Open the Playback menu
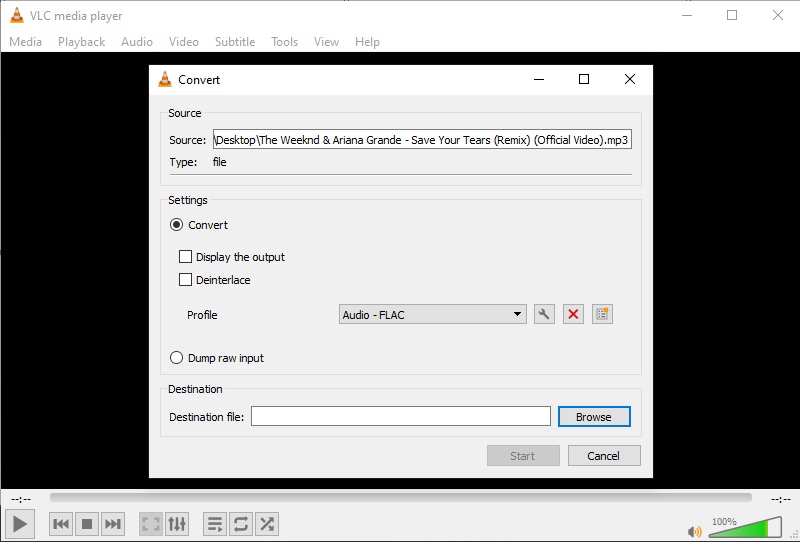 [82, 42]
